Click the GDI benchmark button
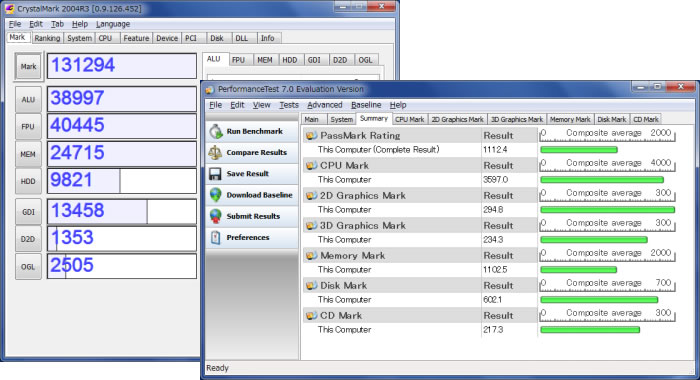The height and width of the screenshot is (380, 700). point(28,212)
